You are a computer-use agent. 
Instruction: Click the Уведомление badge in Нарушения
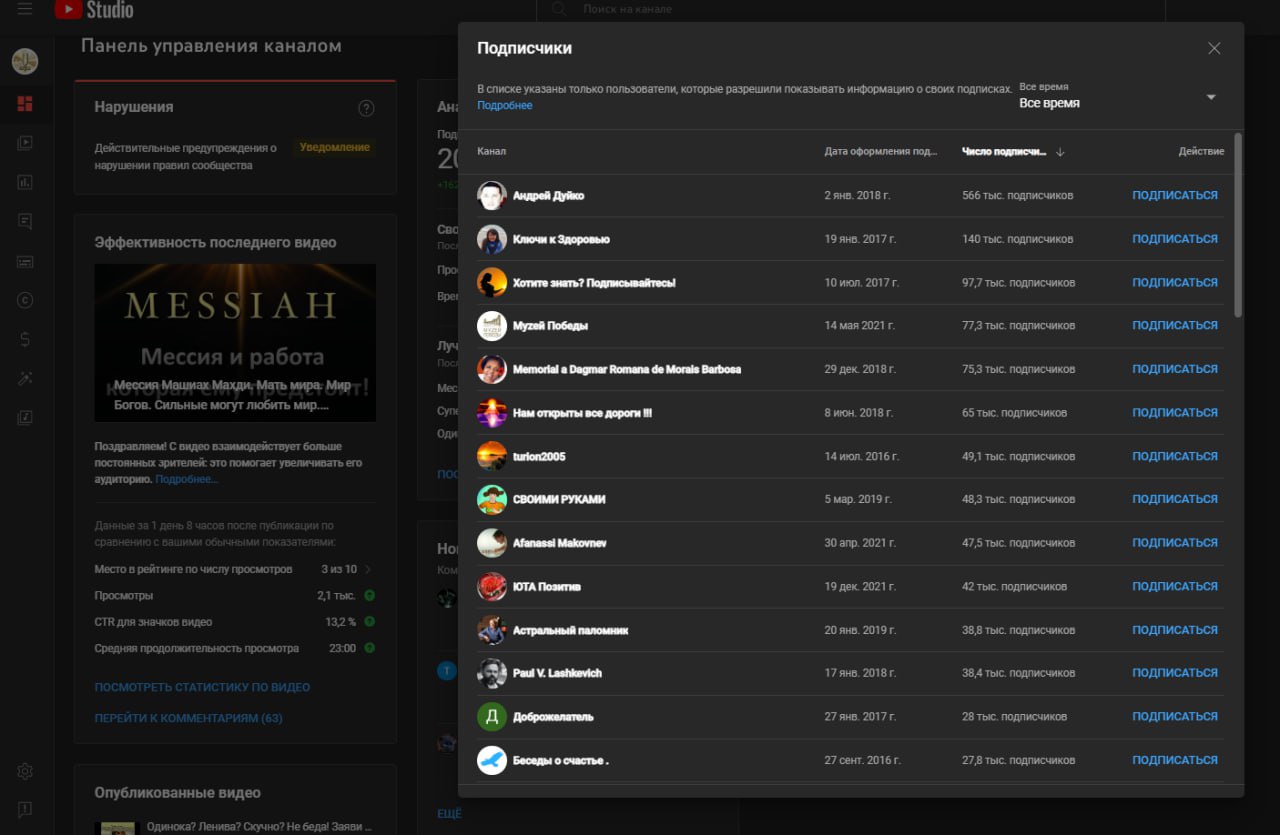(x=335, y=147)
